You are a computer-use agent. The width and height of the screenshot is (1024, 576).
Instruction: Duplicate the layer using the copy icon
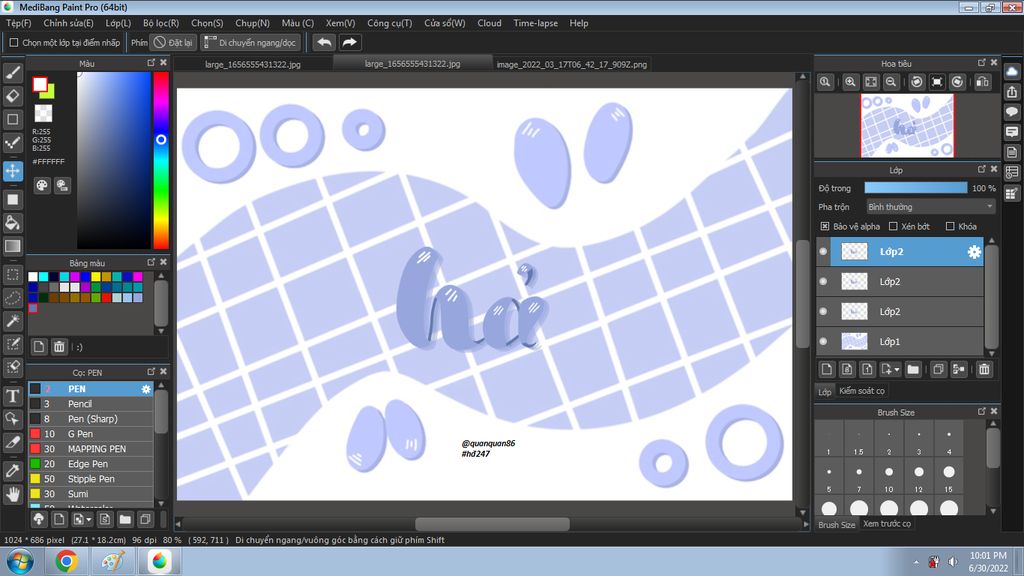pyautogui.click(x=938, y=370)
